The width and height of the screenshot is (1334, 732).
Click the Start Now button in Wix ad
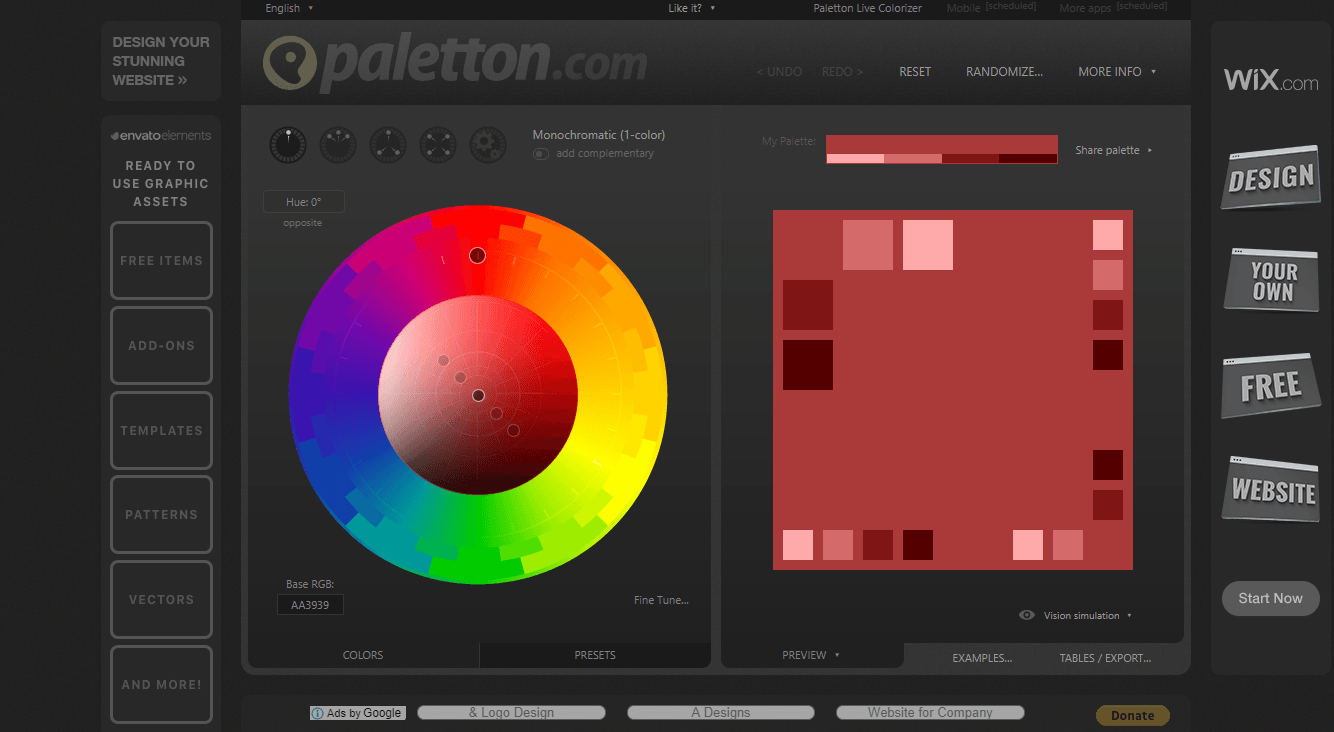point(1271,598)
